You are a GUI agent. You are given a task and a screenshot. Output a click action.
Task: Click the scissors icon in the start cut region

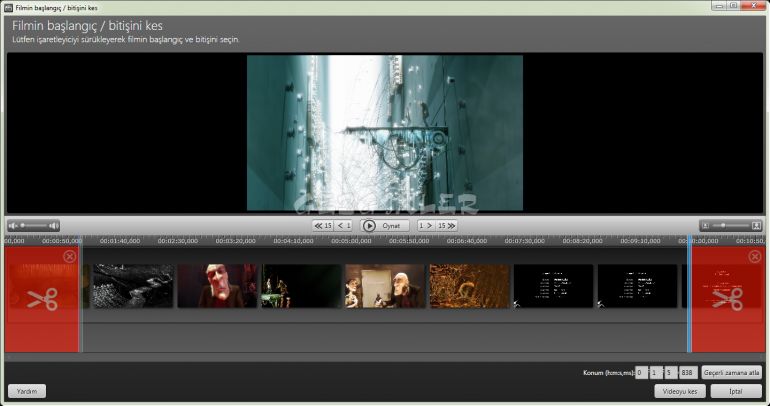pyautogui.click(x=42, y=298)
